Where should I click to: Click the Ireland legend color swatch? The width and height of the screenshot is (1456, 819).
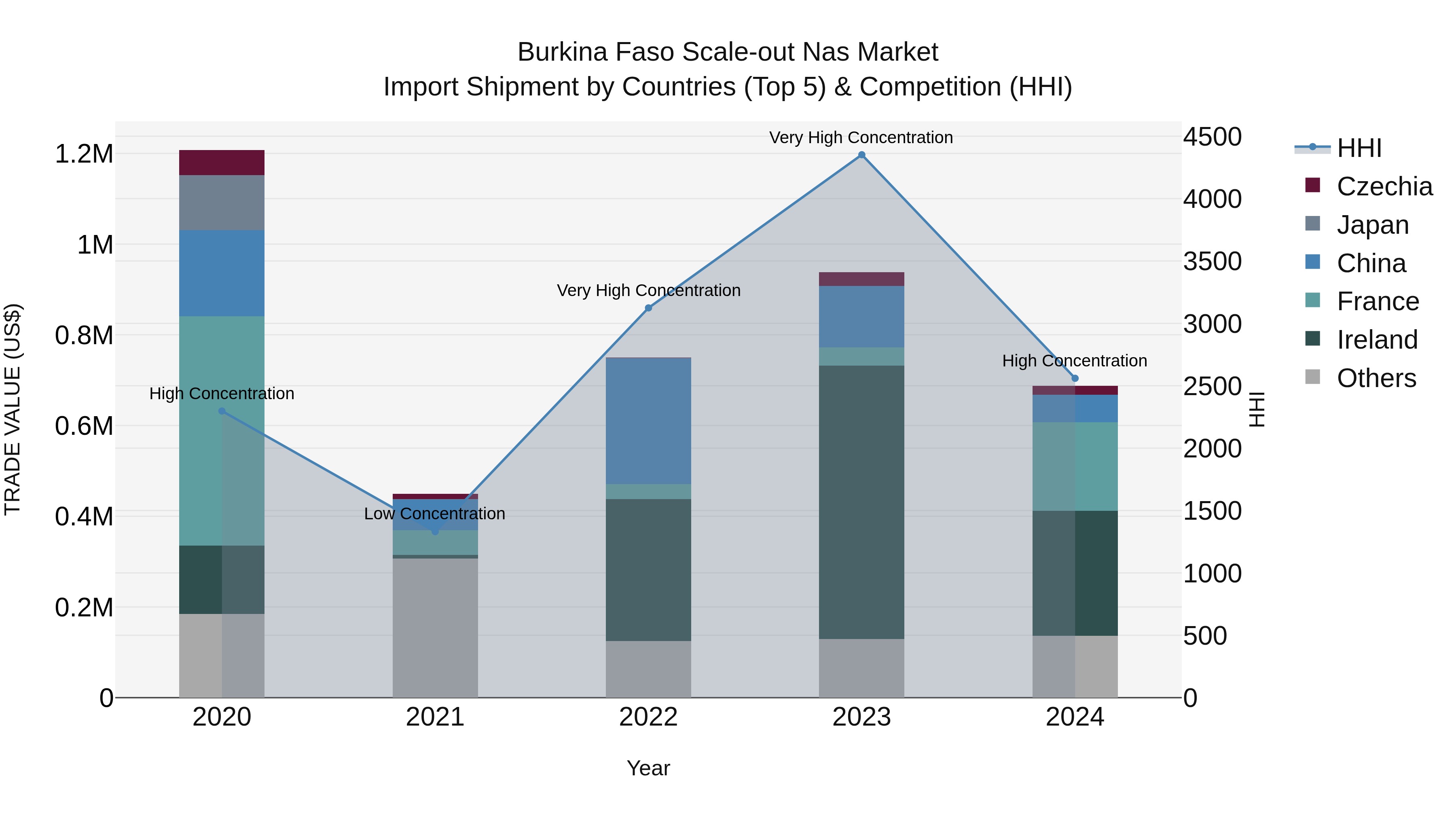pos(1312,339)
